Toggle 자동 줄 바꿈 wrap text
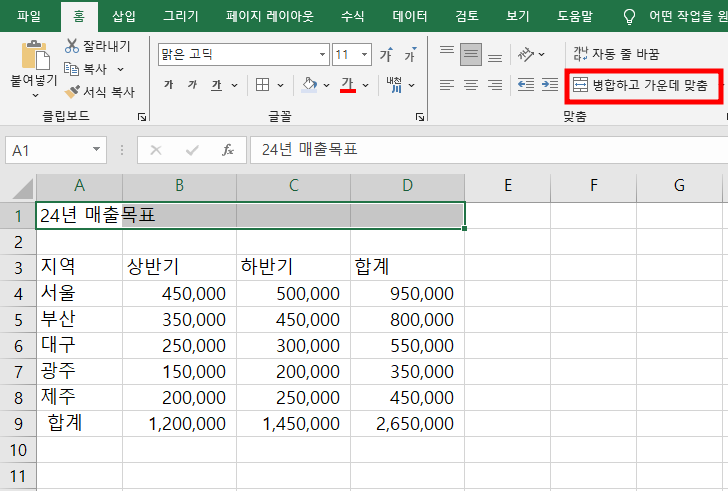The height and width of the screenshot is (491, 728). tap(616, 54)
